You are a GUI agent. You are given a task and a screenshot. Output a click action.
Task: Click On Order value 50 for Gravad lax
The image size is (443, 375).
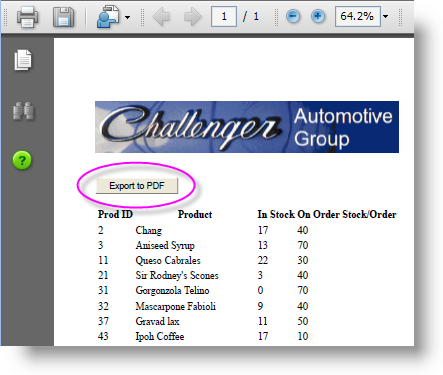(x=303, y=321)
